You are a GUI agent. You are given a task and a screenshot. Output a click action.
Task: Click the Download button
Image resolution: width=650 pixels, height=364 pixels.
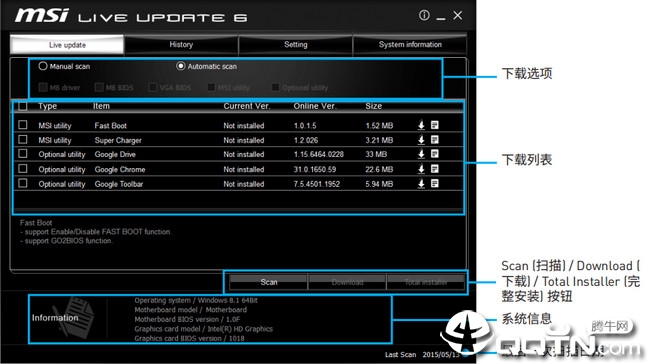pos(347,282)
